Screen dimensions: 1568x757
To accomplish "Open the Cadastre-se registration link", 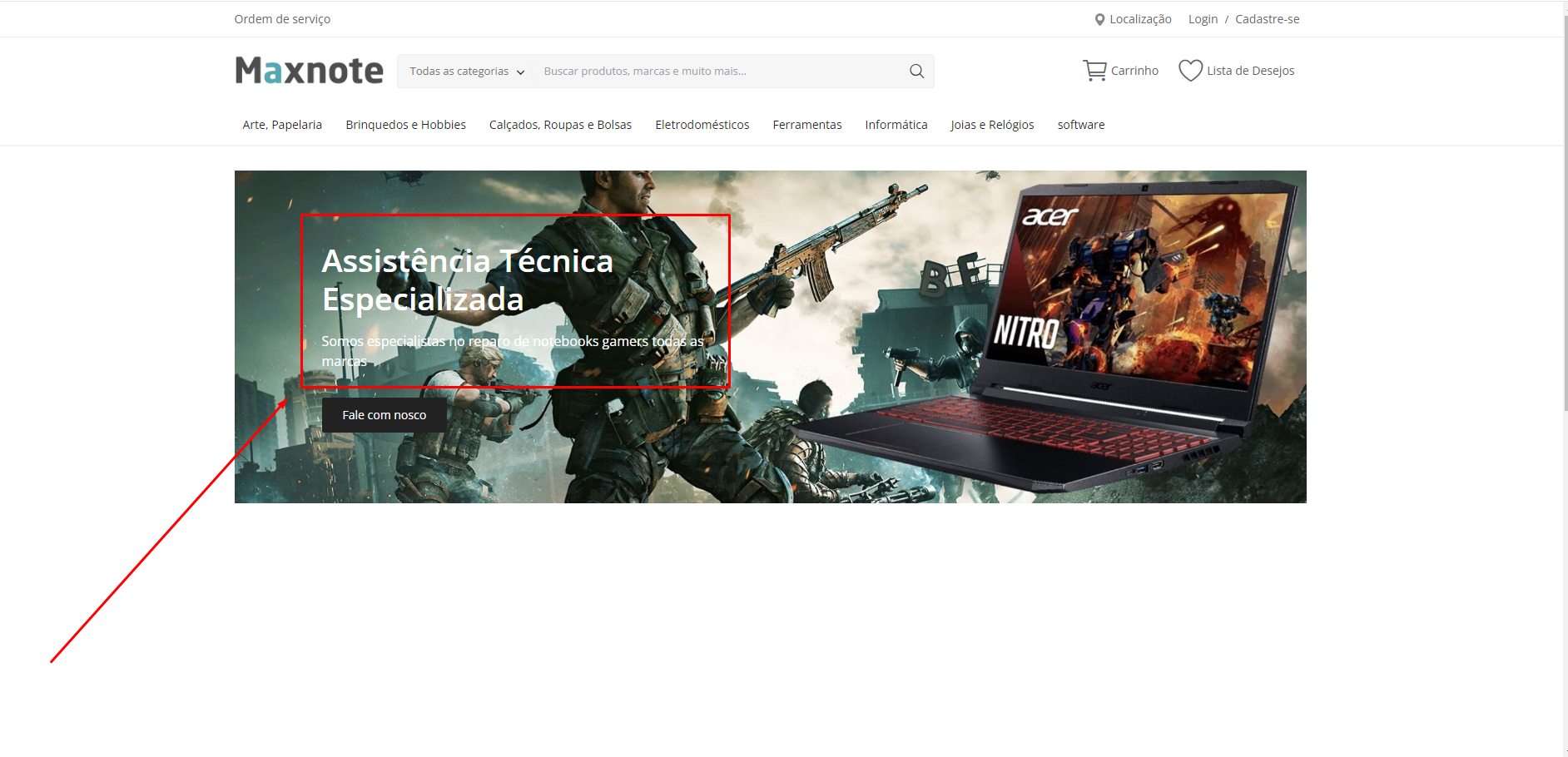I will pos(1267,19).
